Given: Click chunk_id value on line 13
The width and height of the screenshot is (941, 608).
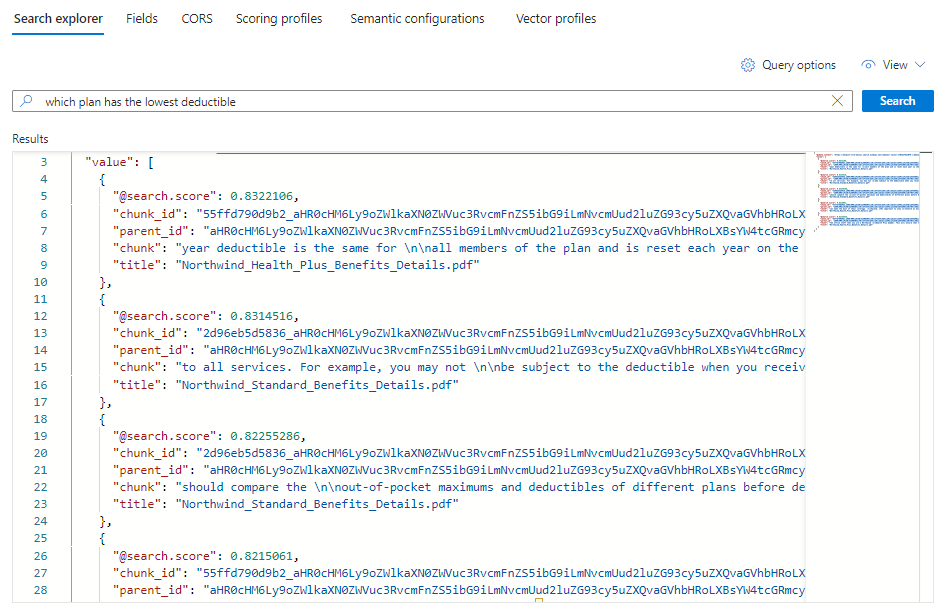Looking at the screenshot, I should [501, 333].
